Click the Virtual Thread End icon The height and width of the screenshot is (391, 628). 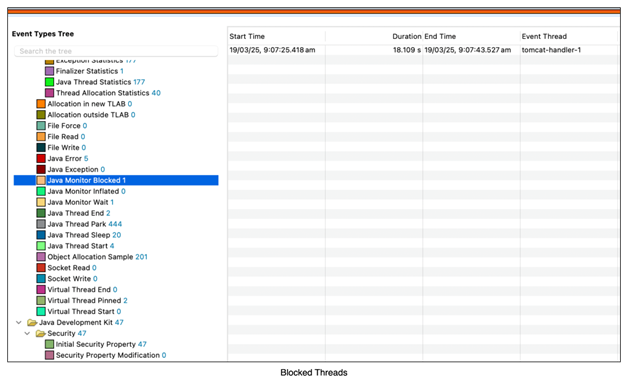point(41,290)
